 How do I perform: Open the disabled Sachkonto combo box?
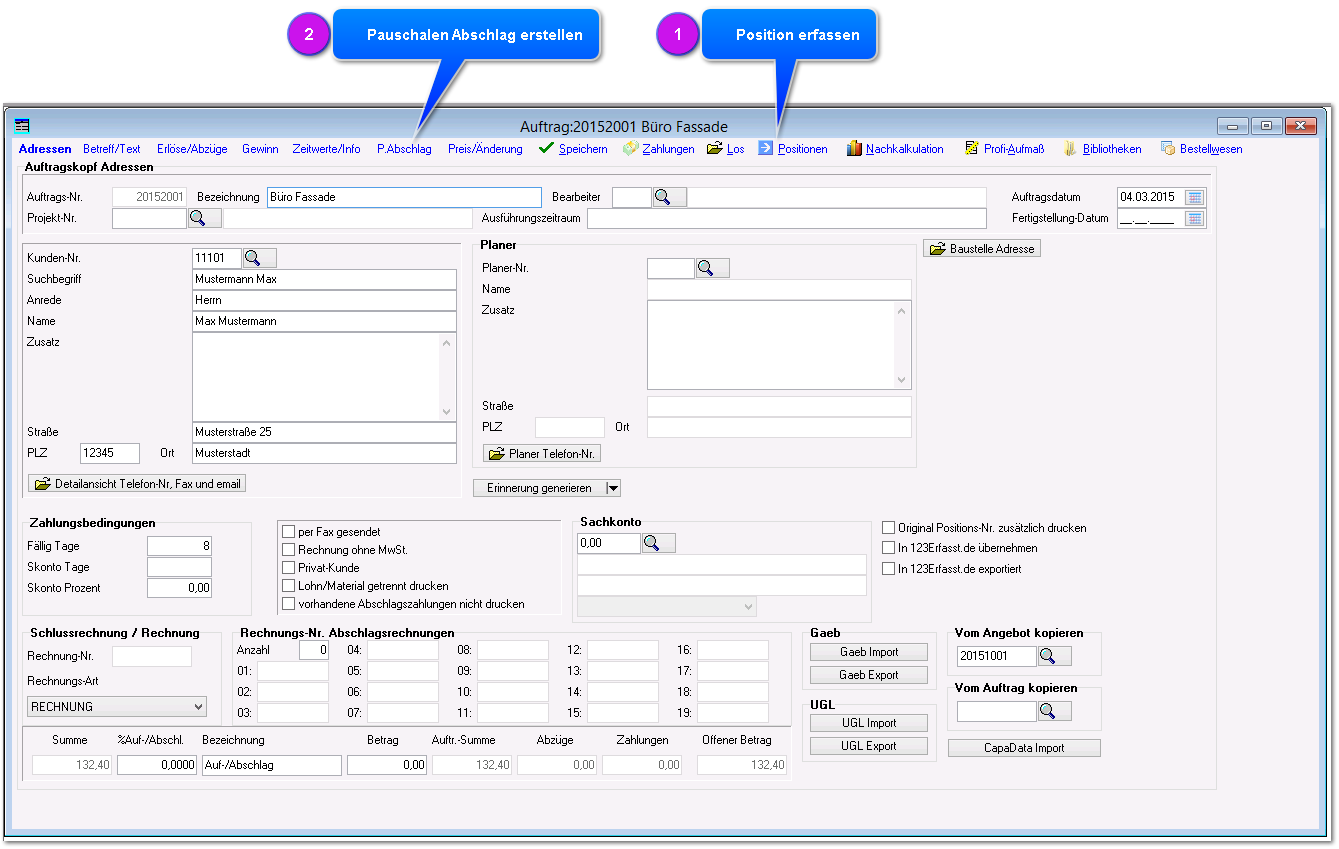click(667, 606)
